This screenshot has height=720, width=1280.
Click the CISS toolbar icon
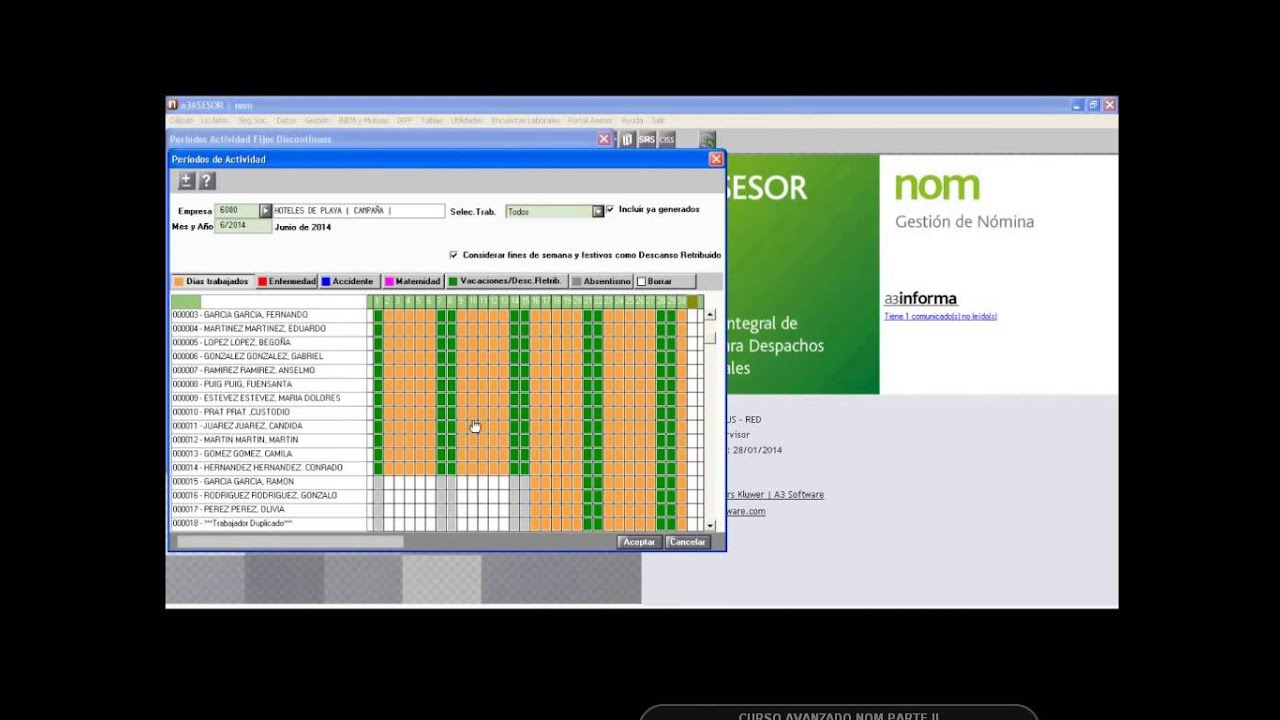coord(666,140)
